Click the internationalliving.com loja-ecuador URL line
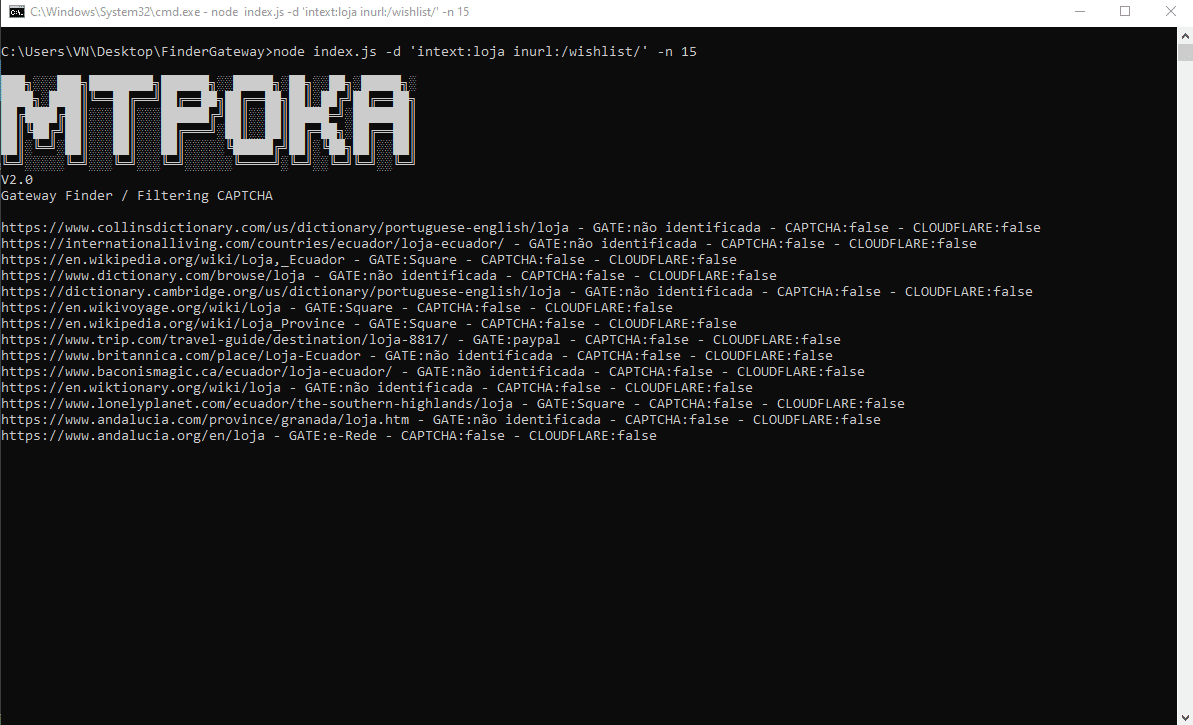Screen dimensions: 1193x725 pyautogui.click(x=488, y=243)
